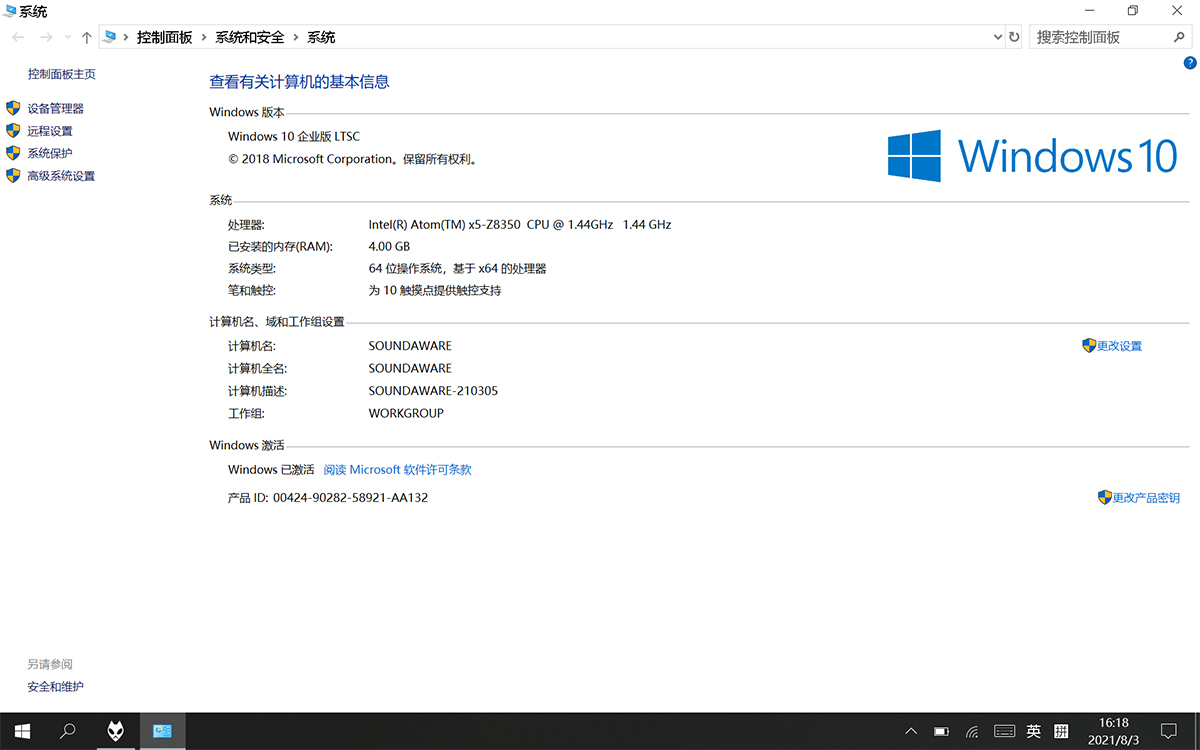Click the shield icon beside 更改产品密钥
This screenshot has width=1200, height=750.
coord(1105,497)
